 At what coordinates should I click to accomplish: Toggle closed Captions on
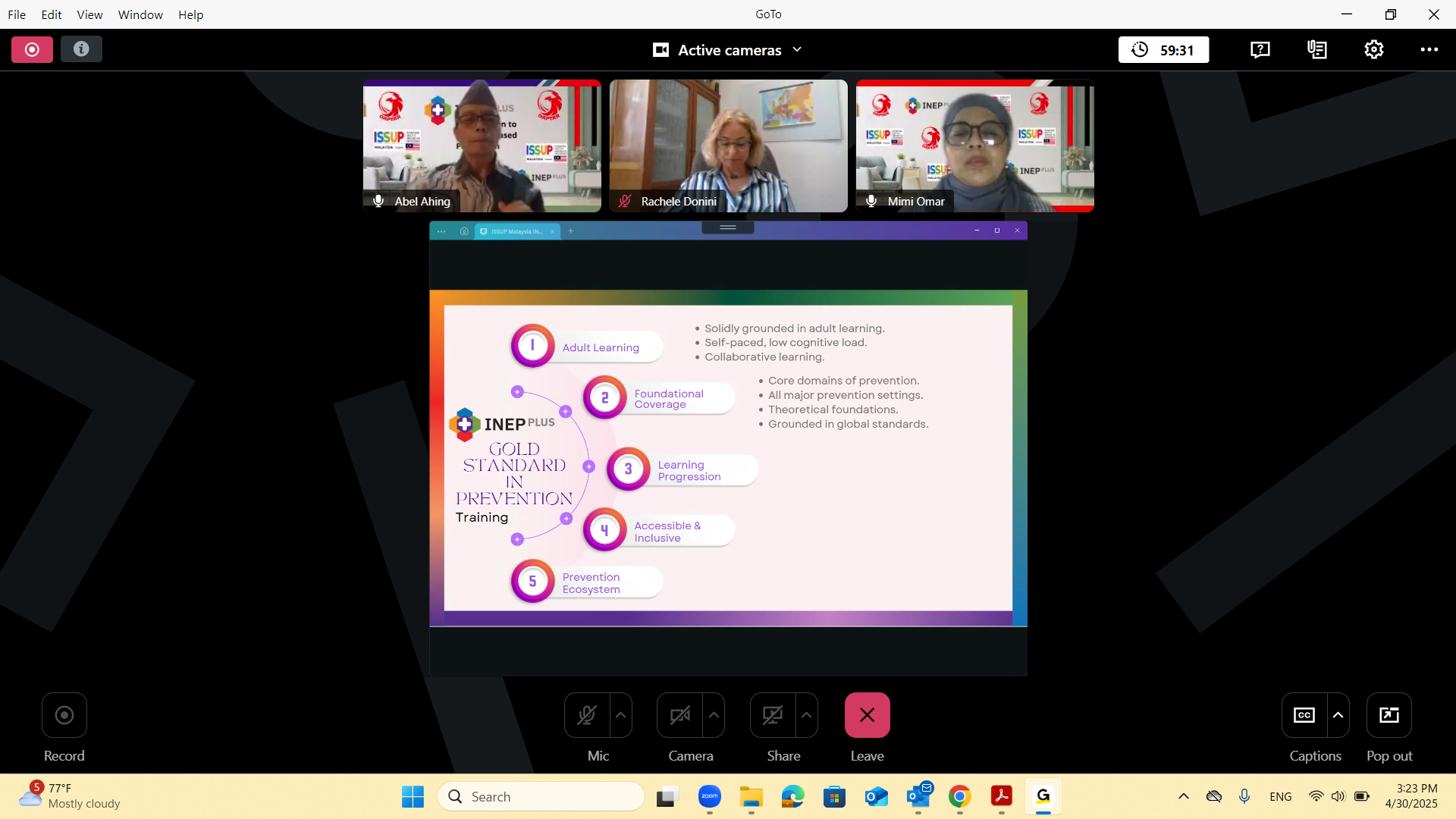click(x=1304, y=715)
